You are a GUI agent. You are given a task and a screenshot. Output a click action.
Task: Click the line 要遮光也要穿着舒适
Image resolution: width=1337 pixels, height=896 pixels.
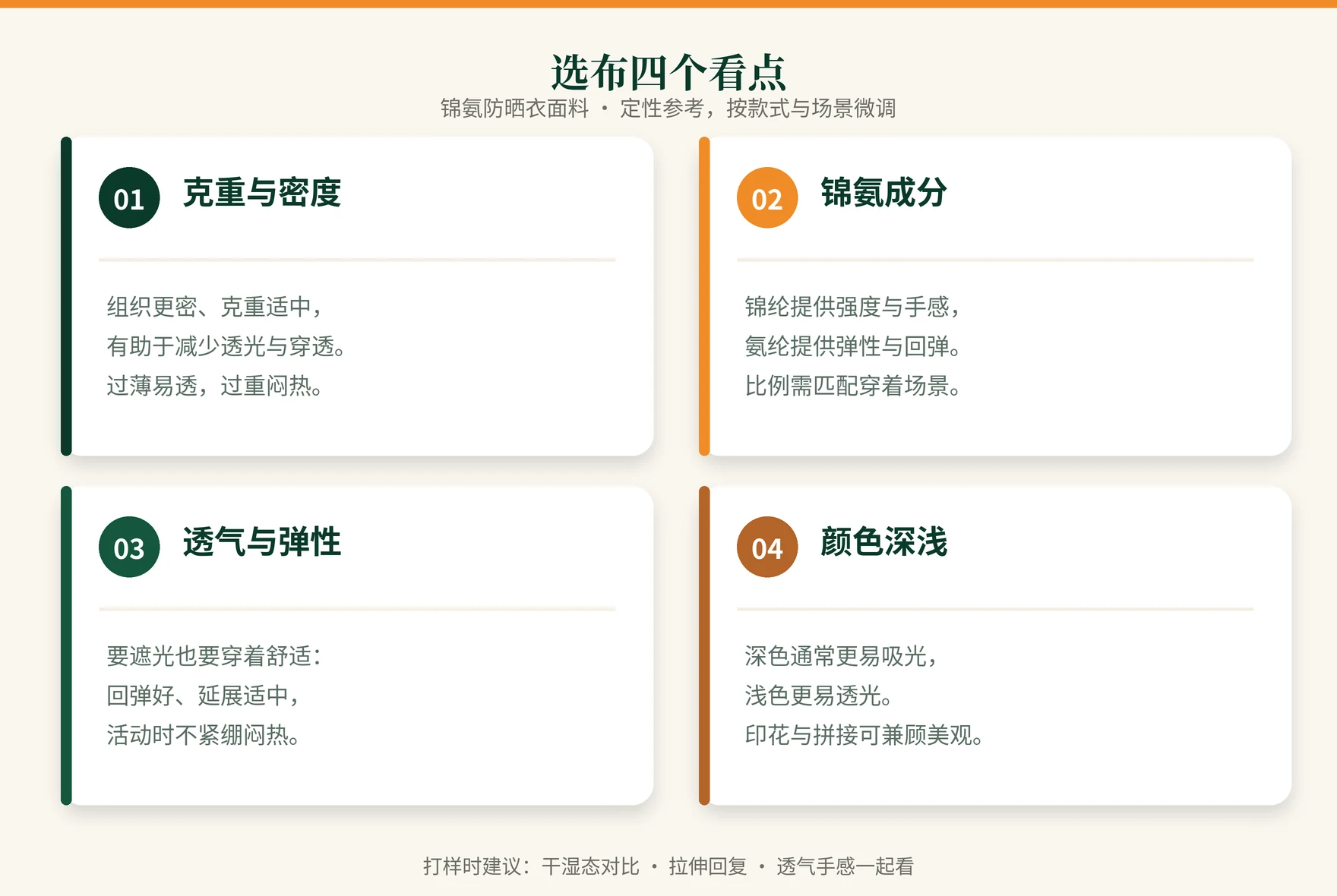[x=215, y=656]
